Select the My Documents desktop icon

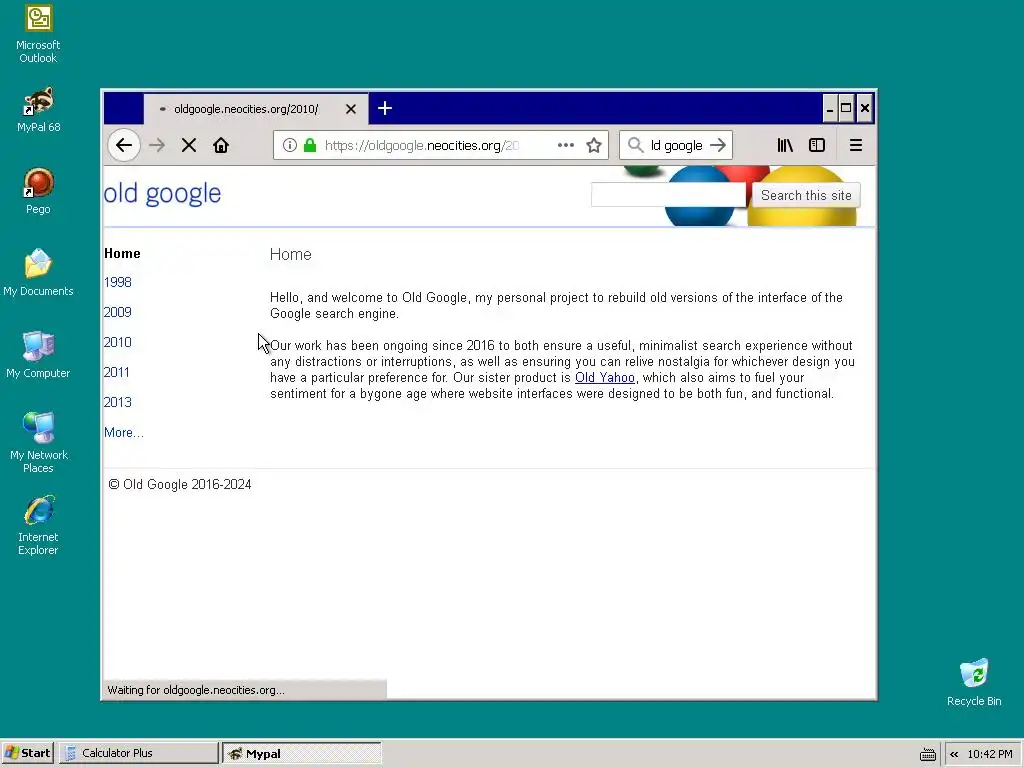(x=38, y=272)
